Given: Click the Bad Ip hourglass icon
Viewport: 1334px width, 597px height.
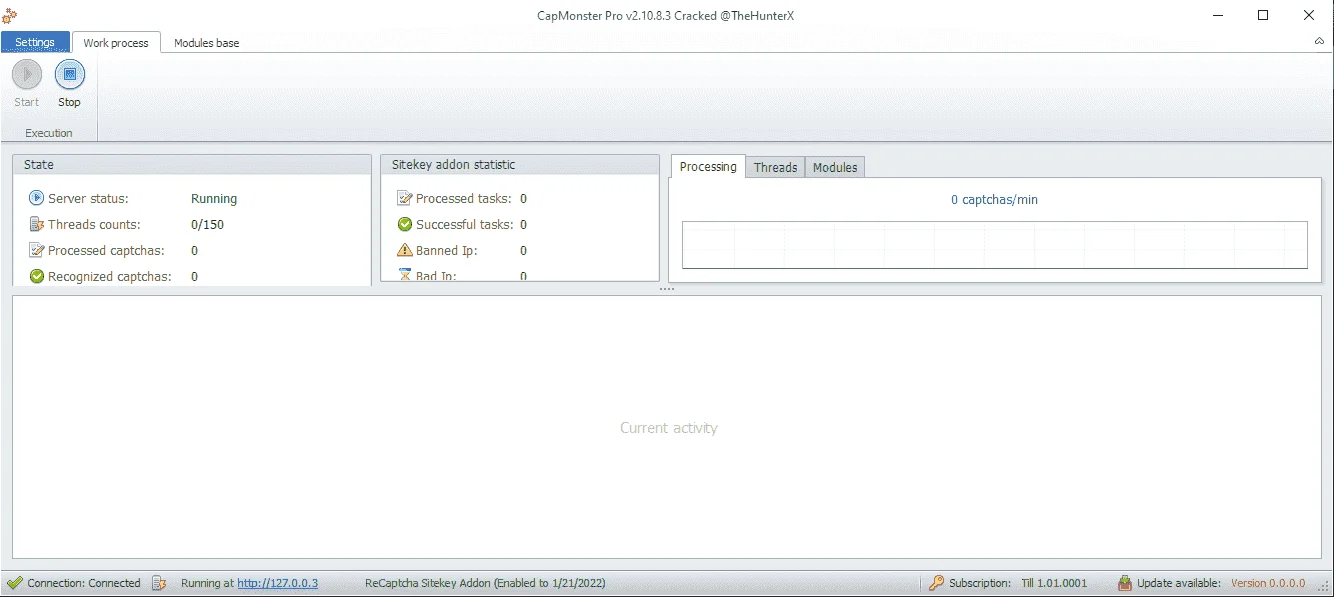Looking at the screenshot, I should (x=405, y=274).
